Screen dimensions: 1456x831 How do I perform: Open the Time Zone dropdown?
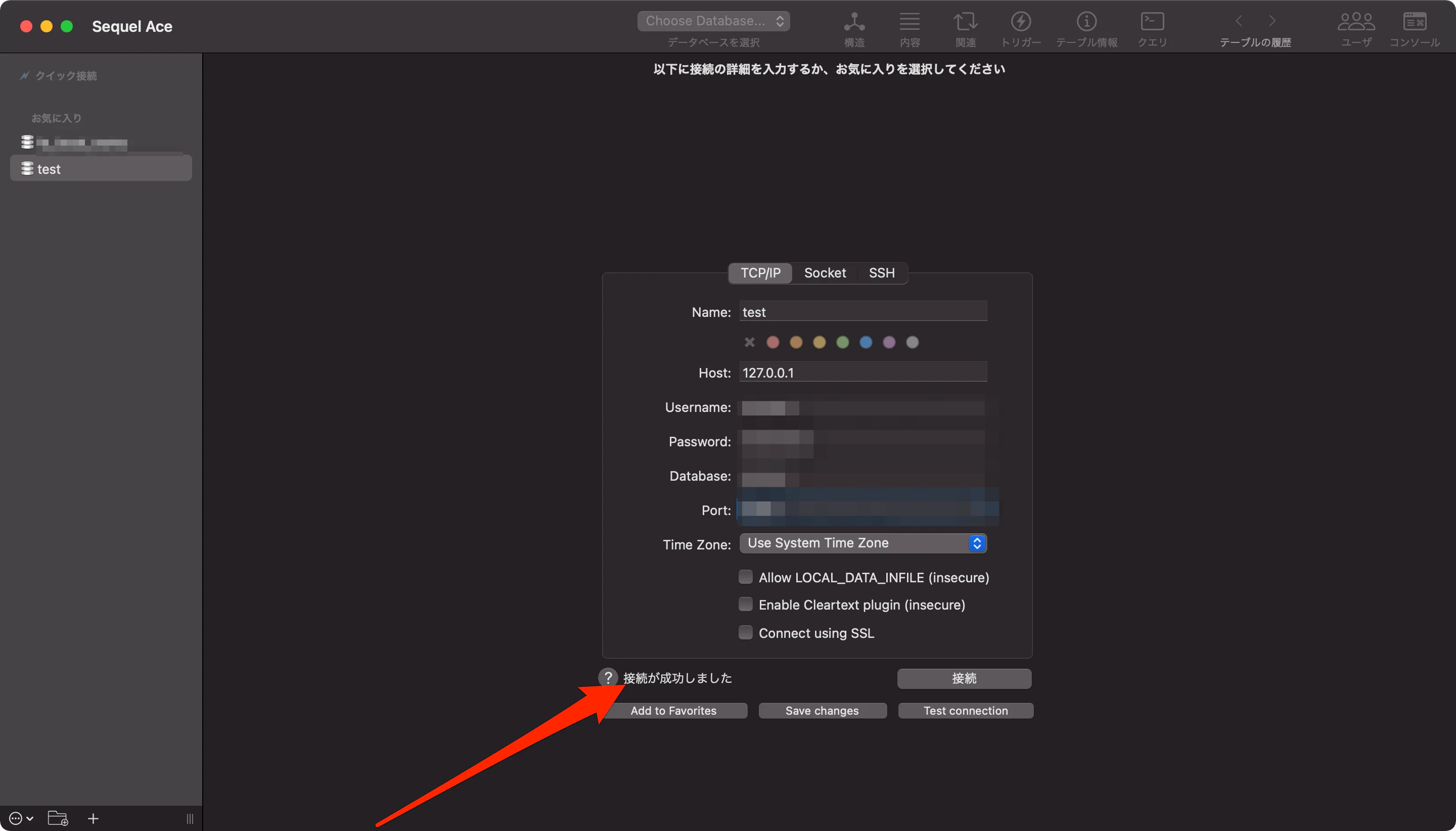coord(863,543)
